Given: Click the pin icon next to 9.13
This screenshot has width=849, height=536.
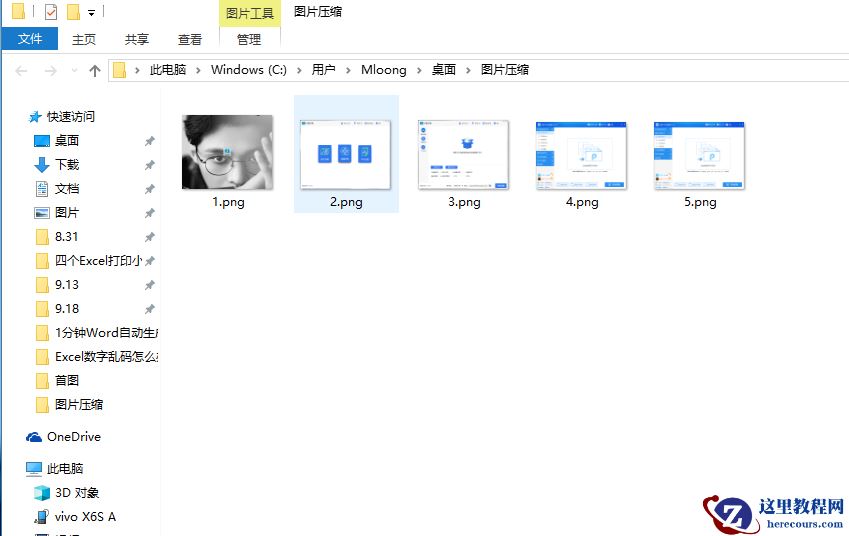Looking at the screenshot, I should click(149, 285).
